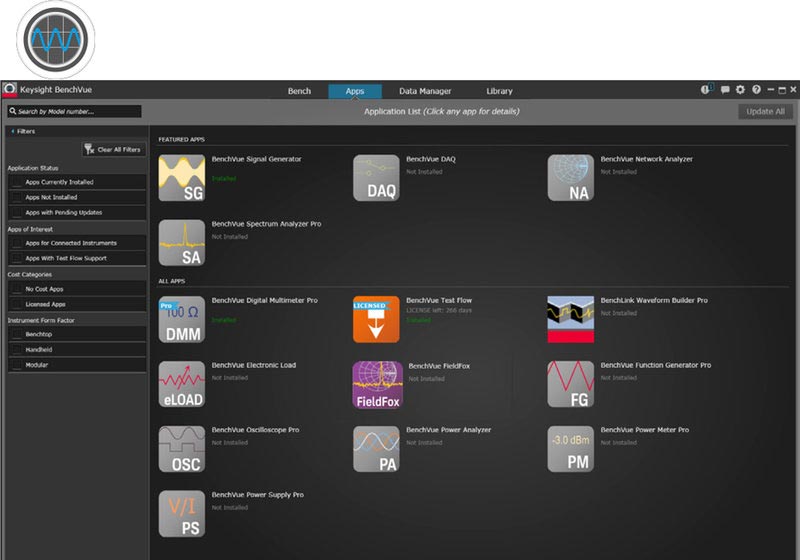Click the BenchVue DAQ title text
The height and width of the screenshot is (560, 800).
pyautogui.click(x=431, y=159)
